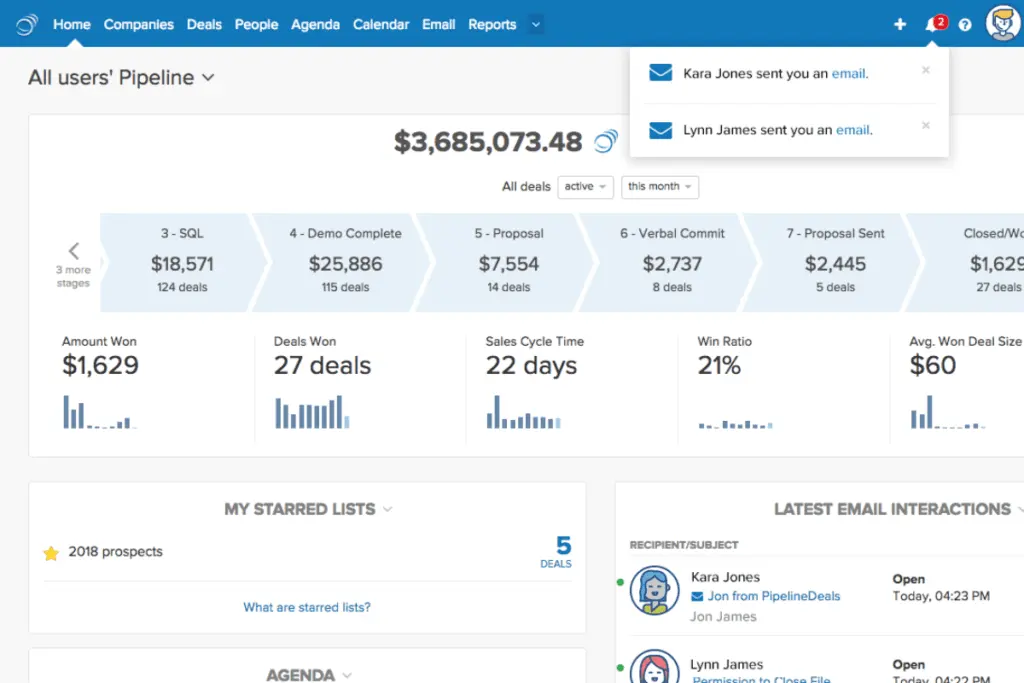This screenshot has width=1024, height=683.
Task: Expand the My Starred Lists chevron
Action: pos(388,509)
